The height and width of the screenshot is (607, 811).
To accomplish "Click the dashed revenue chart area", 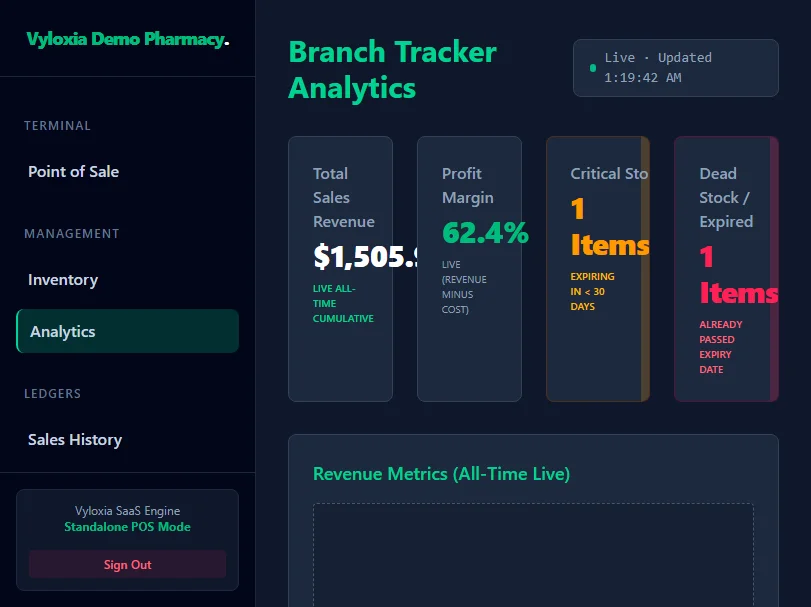I will (x=533, y=555).
